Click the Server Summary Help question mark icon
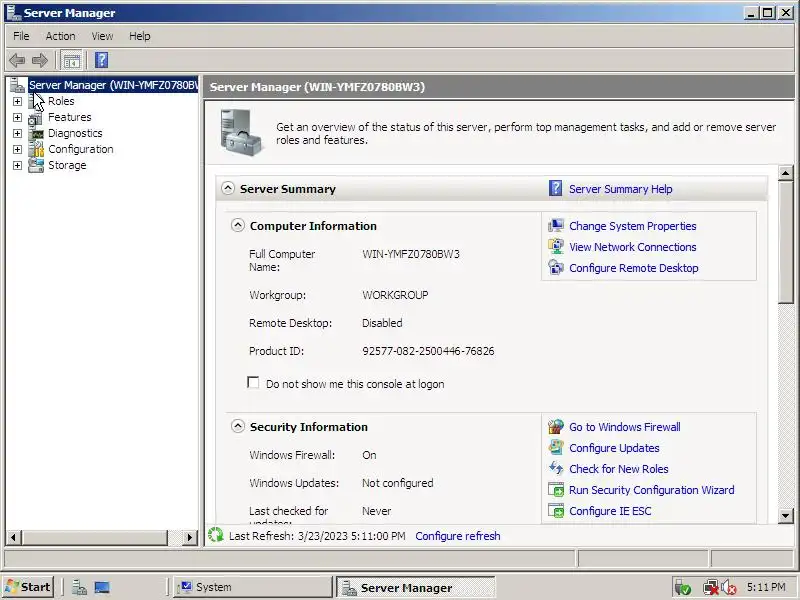The height and width of the screenshot is (600, 800). click(555, 188)
